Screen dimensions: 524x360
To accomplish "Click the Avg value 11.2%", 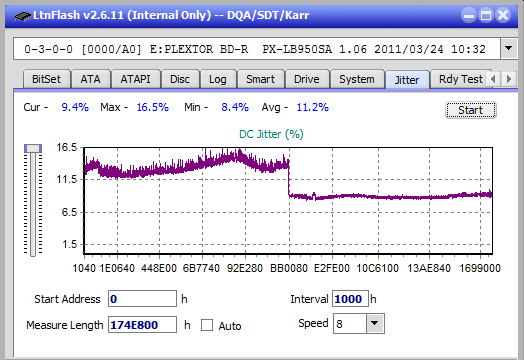I will [312, 107].
